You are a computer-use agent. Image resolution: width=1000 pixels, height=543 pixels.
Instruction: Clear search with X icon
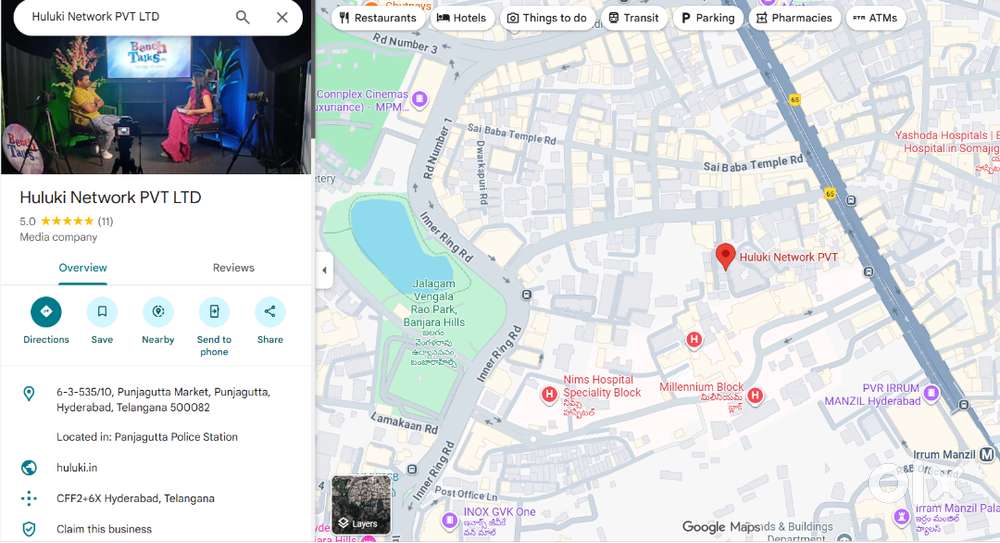[x=282, y=17]
